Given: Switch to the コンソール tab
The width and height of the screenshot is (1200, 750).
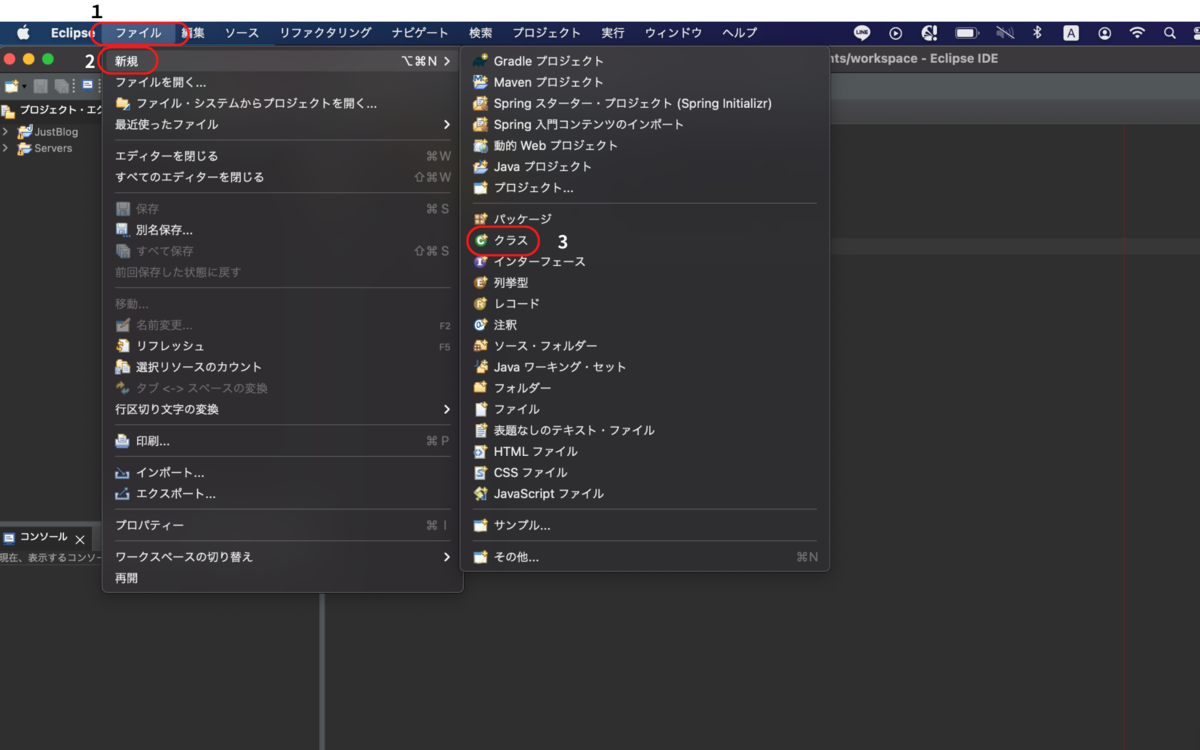Looking at the screenshot, I should [43, 537].
